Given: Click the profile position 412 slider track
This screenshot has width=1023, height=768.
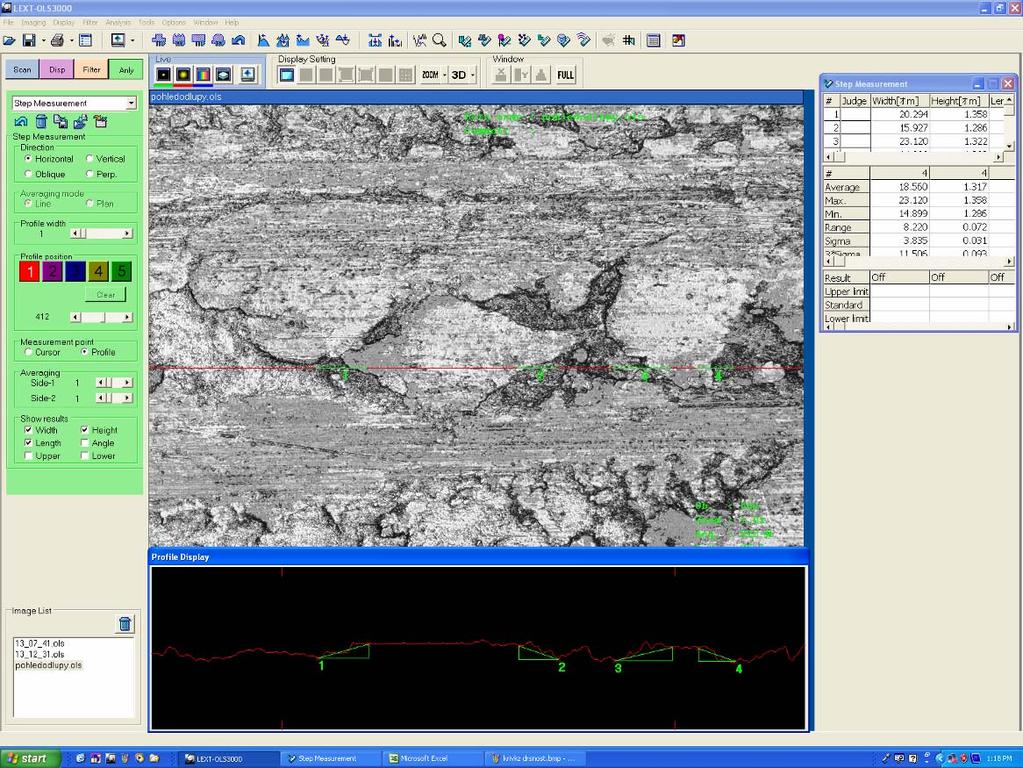Looking at the screenshot, I should (x=101, y=317).
